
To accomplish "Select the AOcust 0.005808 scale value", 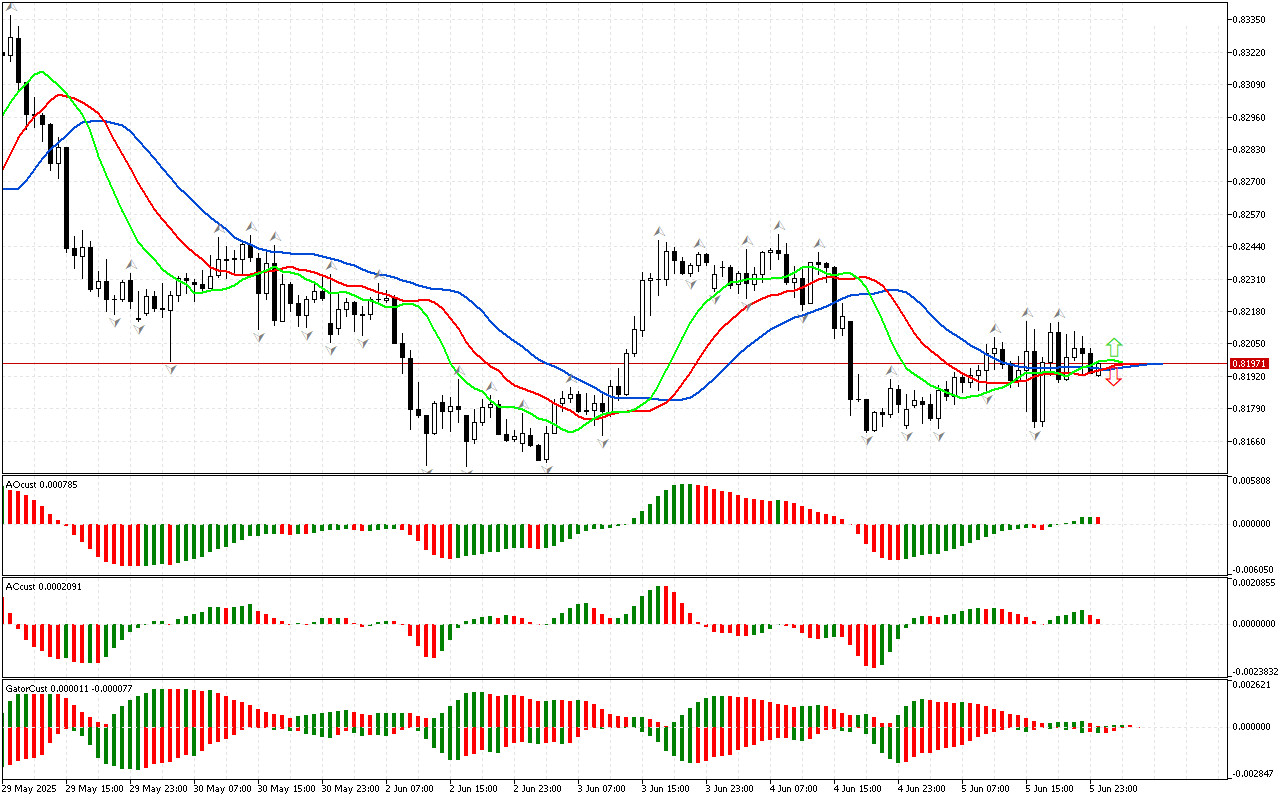I will click(1252, 482).
